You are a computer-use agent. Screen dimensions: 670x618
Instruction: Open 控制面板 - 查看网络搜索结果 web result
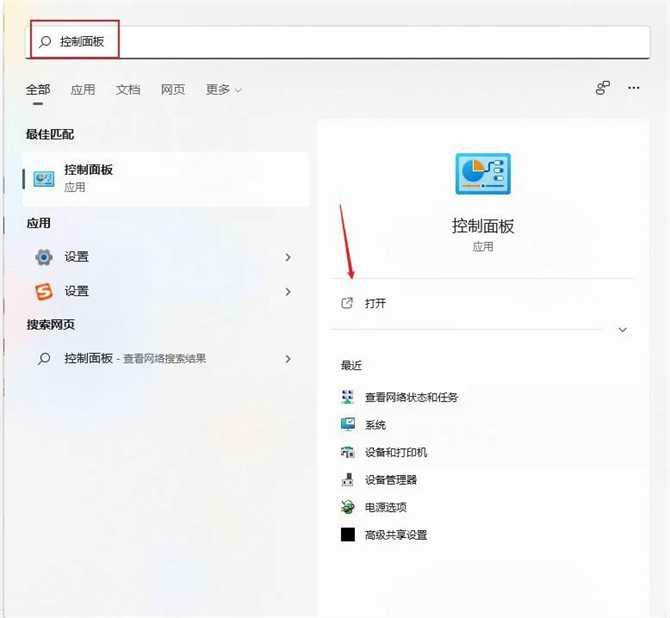(x=166, y=359)
